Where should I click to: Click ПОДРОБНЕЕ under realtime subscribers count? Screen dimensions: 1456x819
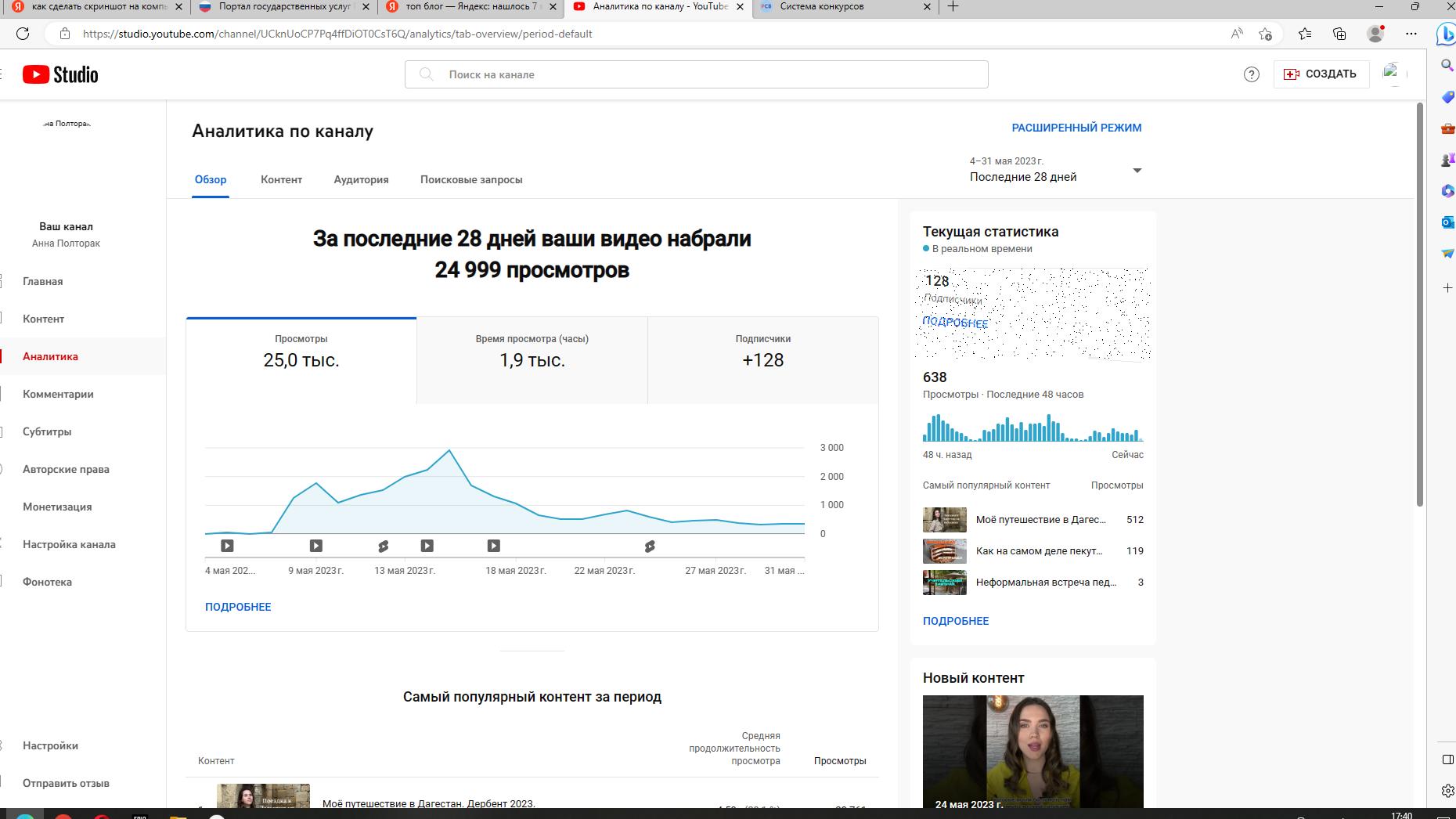(x=955, y=322)
